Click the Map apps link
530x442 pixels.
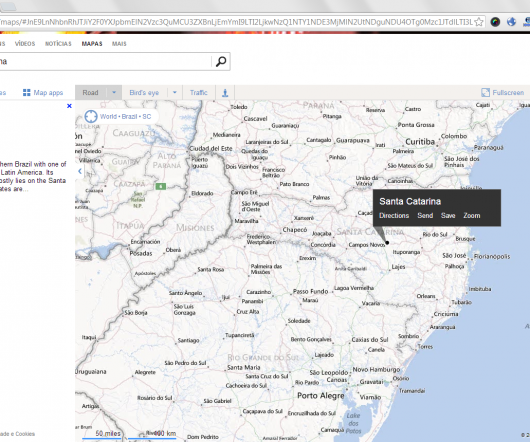48,93
